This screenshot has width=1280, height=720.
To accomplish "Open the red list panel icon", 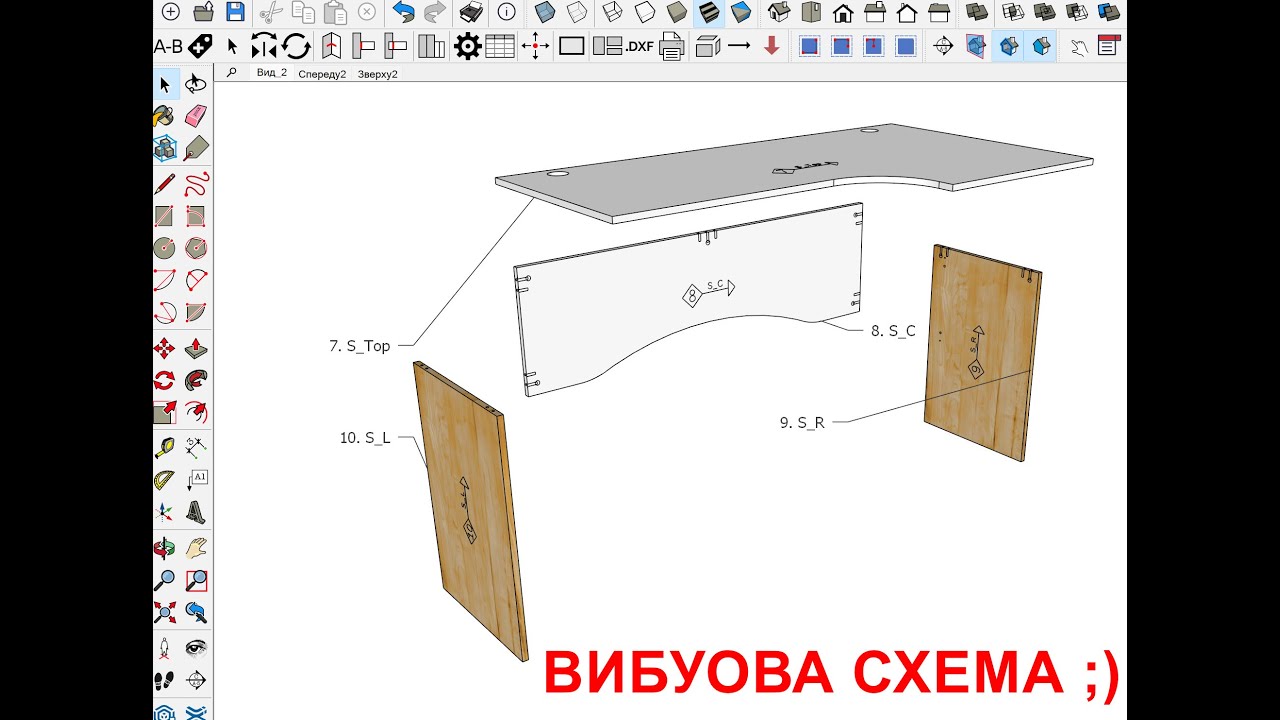I will (x=1108, y=46).
